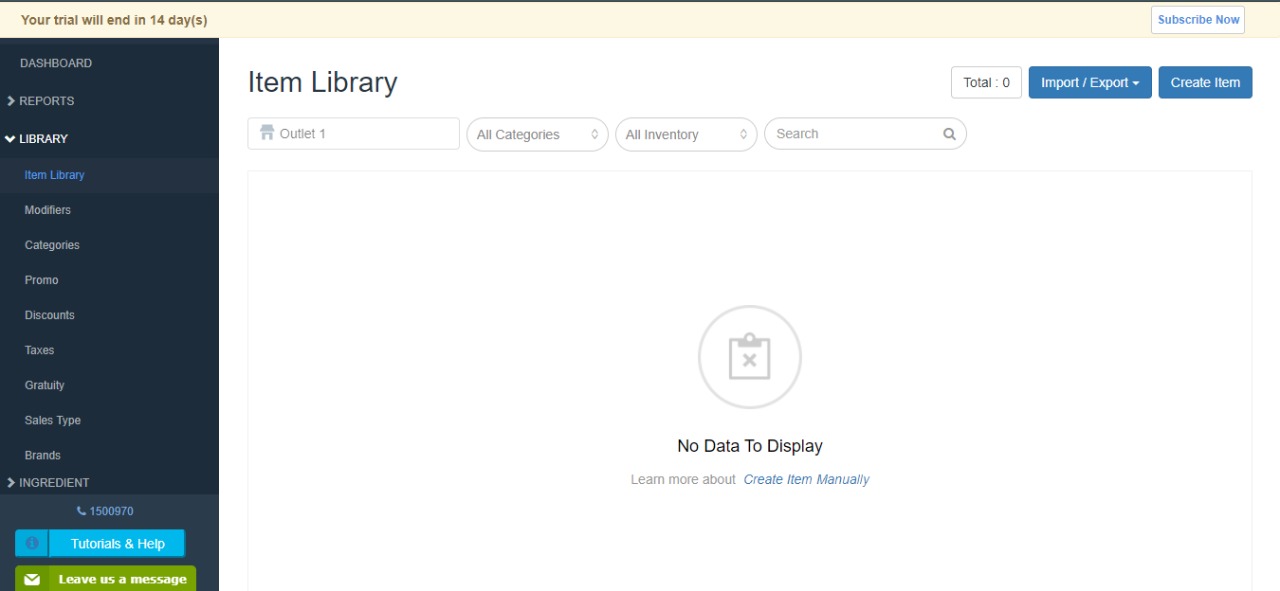Open the Outlet 1 selector
Viewport: 1280px width, 591px height.
pos(353,134)
